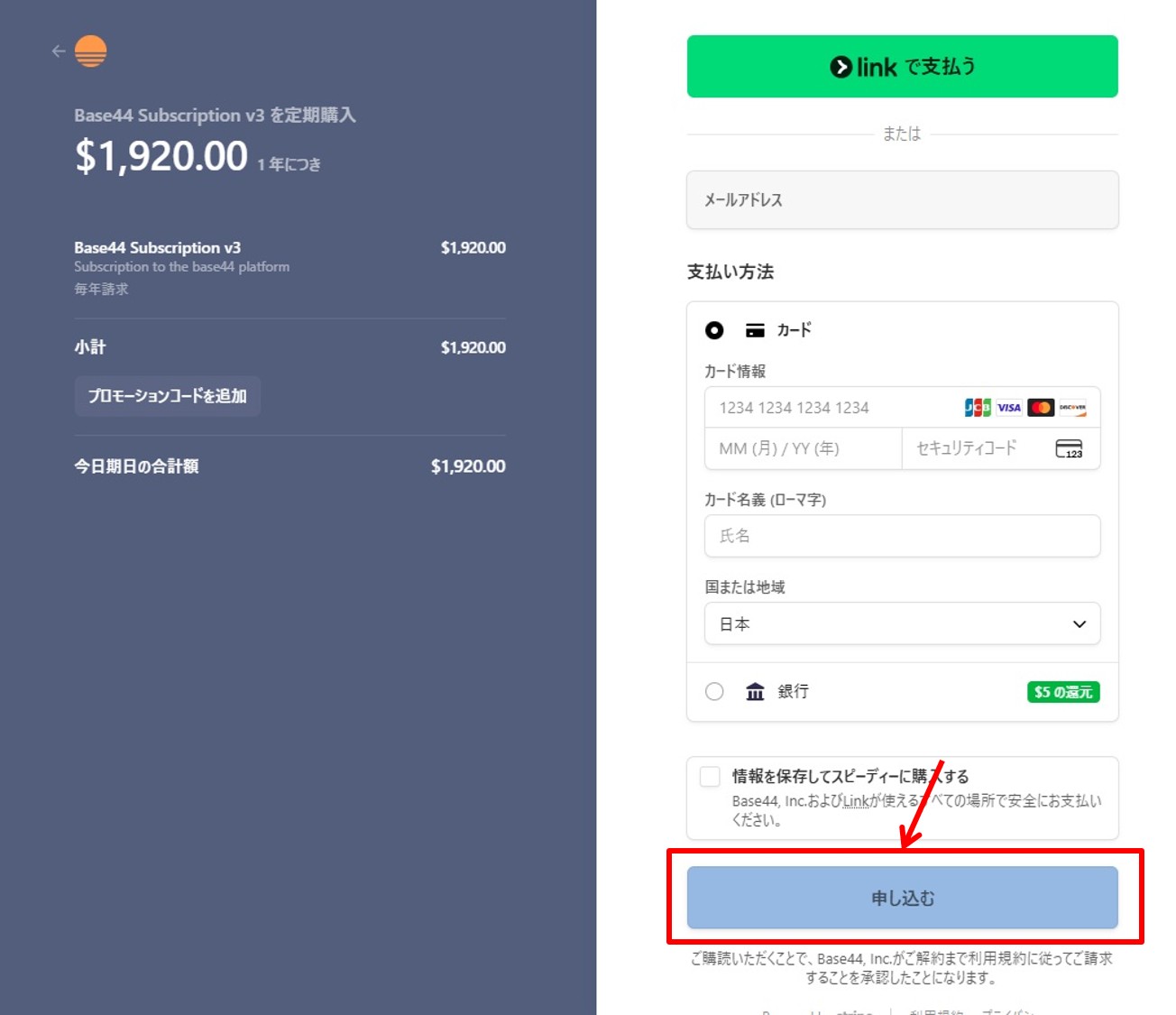
Task: Click the MM / YY expiration date field
Action: tap(803, 448)
